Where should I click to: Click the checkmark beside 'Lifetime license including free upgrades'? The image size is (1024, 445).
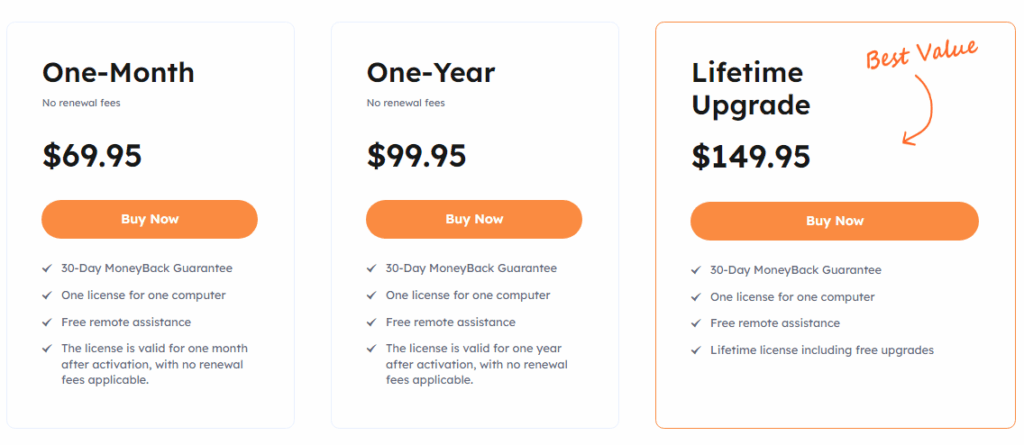pos(696,350)
